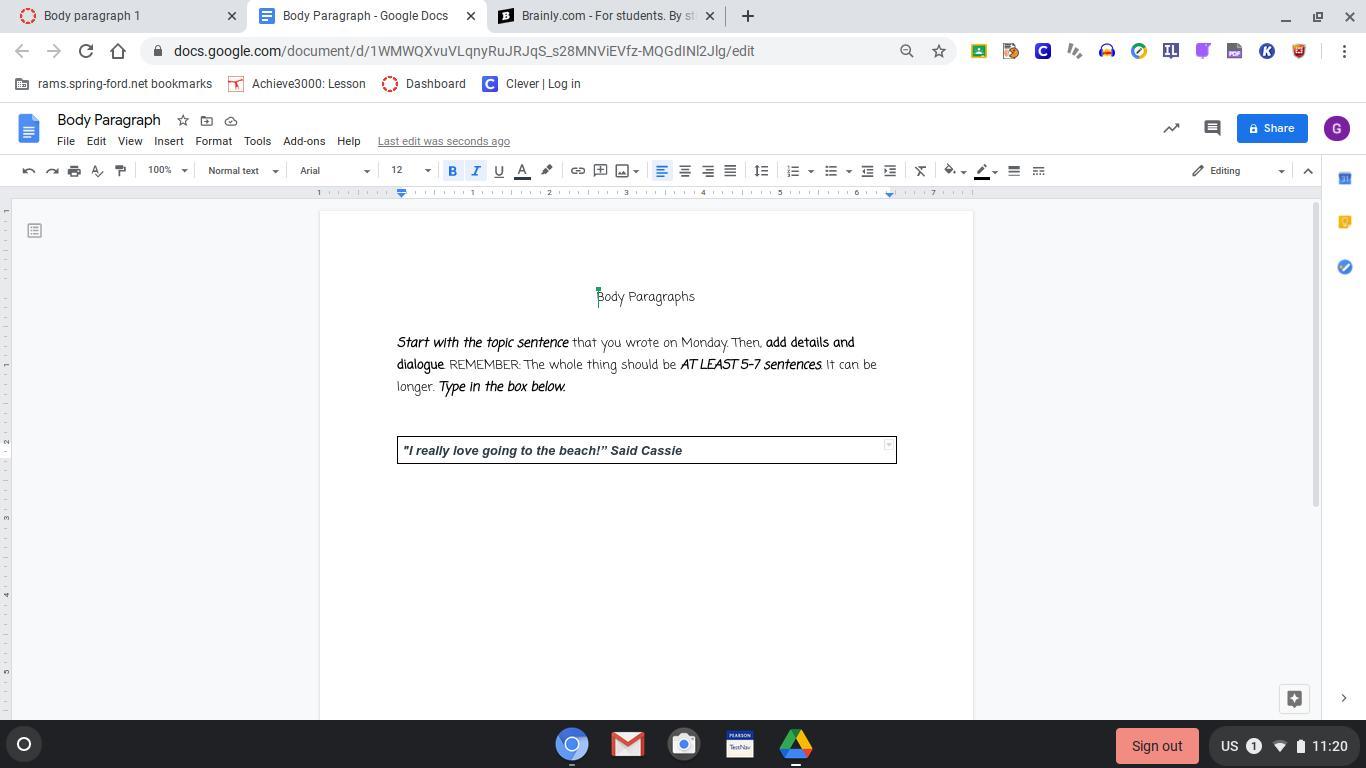Toggle Underline formatting
Image resolution: width=1366 pixels, height=768 pixels.
click(x=499, y=171)
